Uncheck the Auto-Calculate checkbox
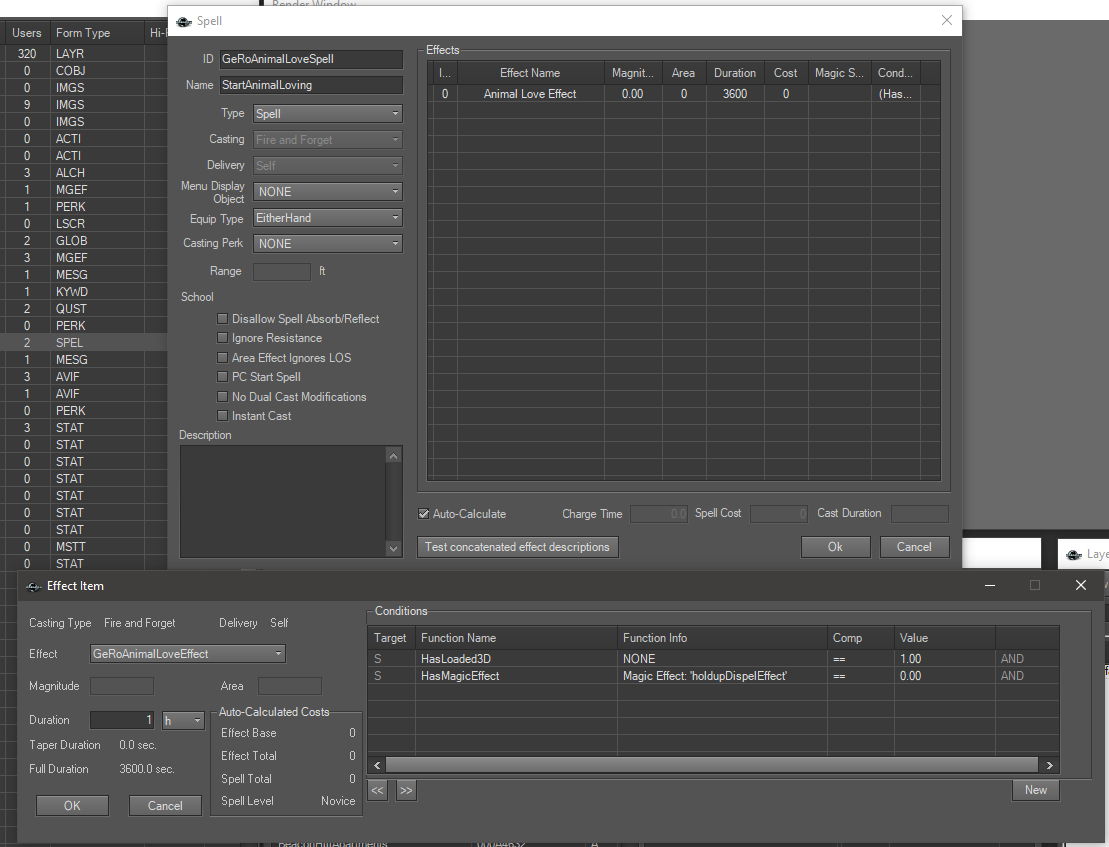This screenshot has width=1109, height=847. point(424,514)
